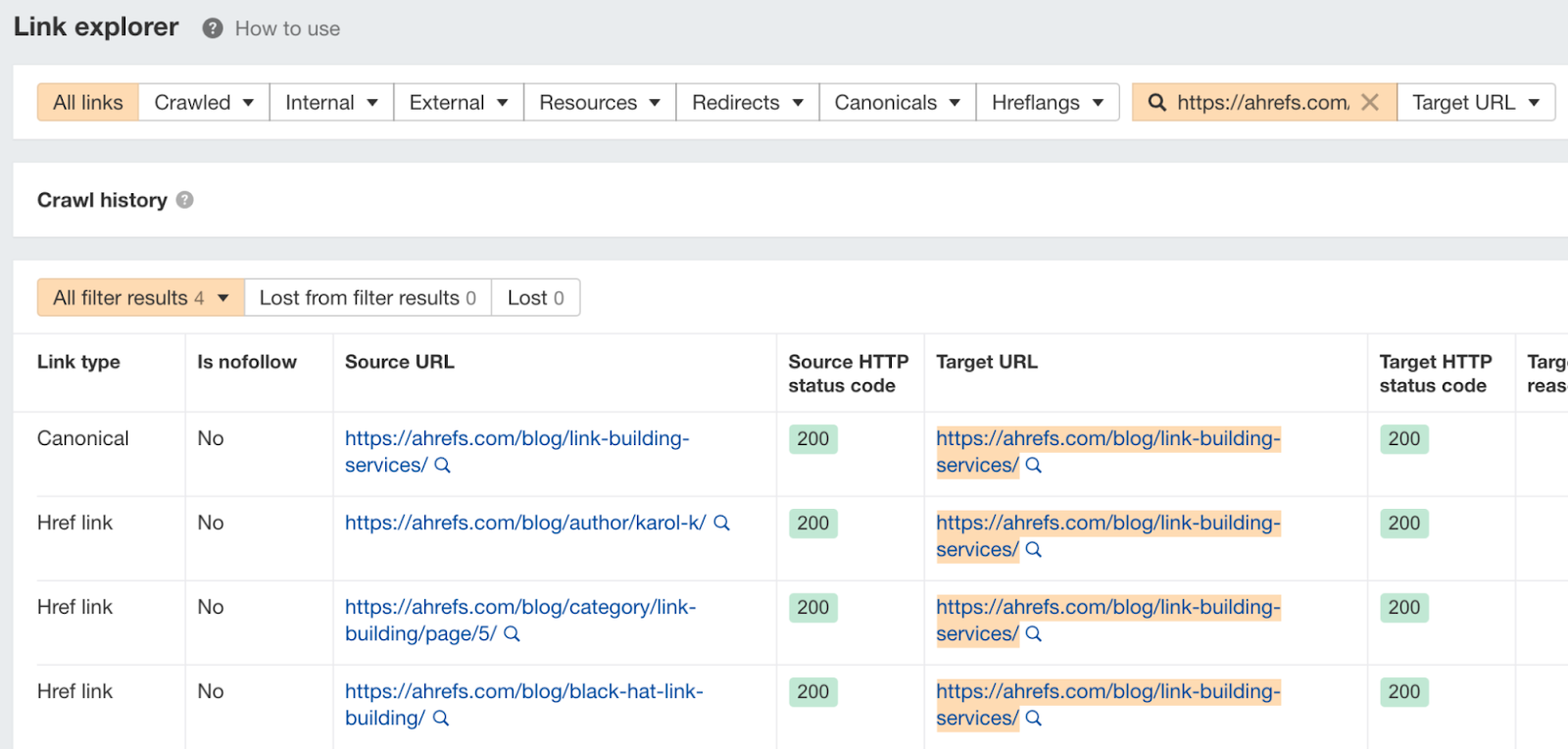The height and width of the screenshot is (749, 1568).
Task: Open the Target URL selector dropdown
Action: pyautogui.click(x=1475, y=102)
